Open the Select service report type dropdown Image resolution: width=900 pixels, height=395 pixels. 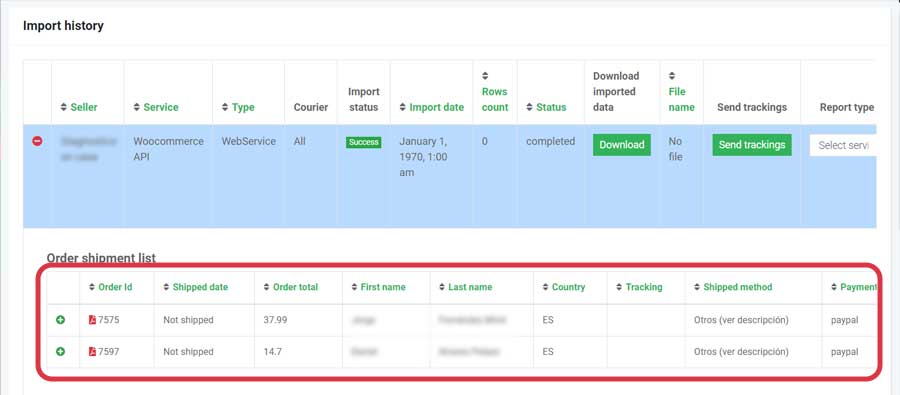(843, 145)
